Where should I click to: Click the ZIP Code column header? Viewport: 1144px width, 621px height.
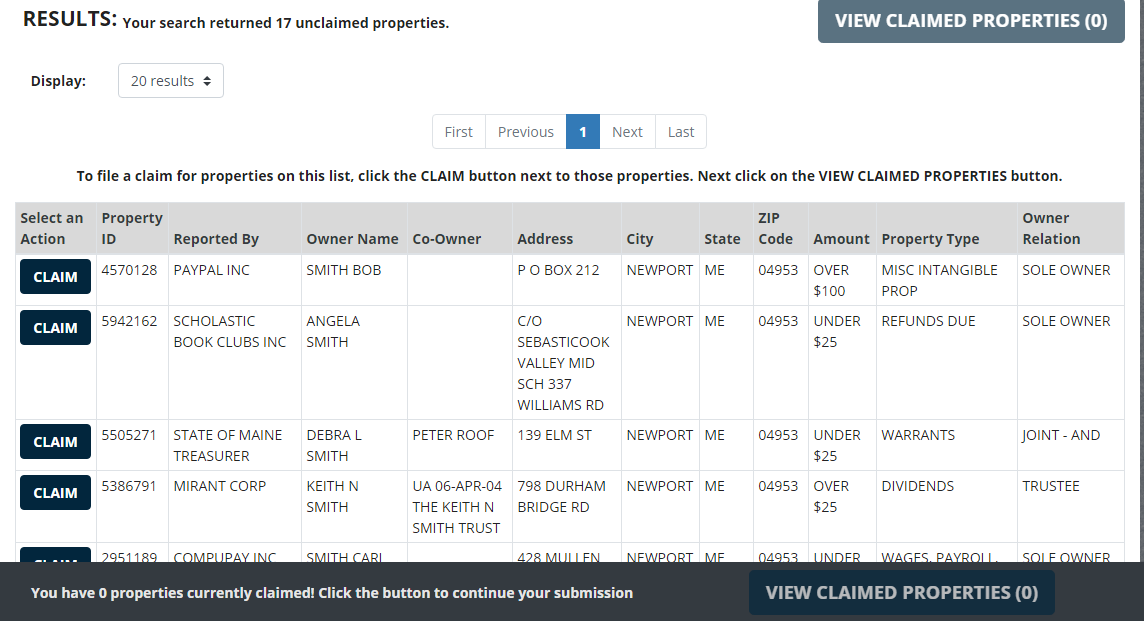point(775,229)
